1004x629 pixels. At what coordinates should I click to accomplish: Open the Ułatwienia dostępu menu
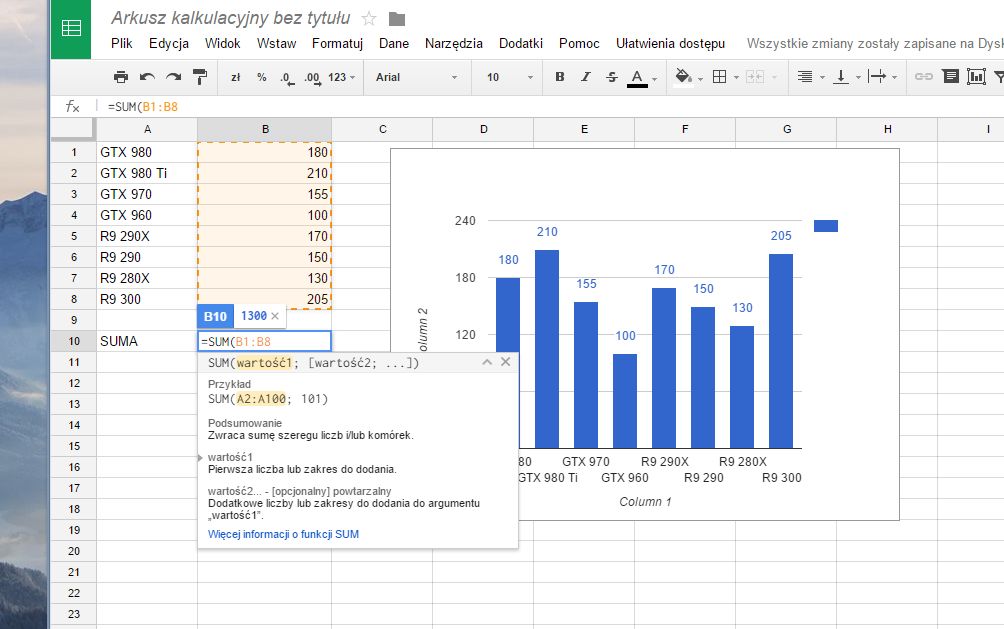[670, 43]
